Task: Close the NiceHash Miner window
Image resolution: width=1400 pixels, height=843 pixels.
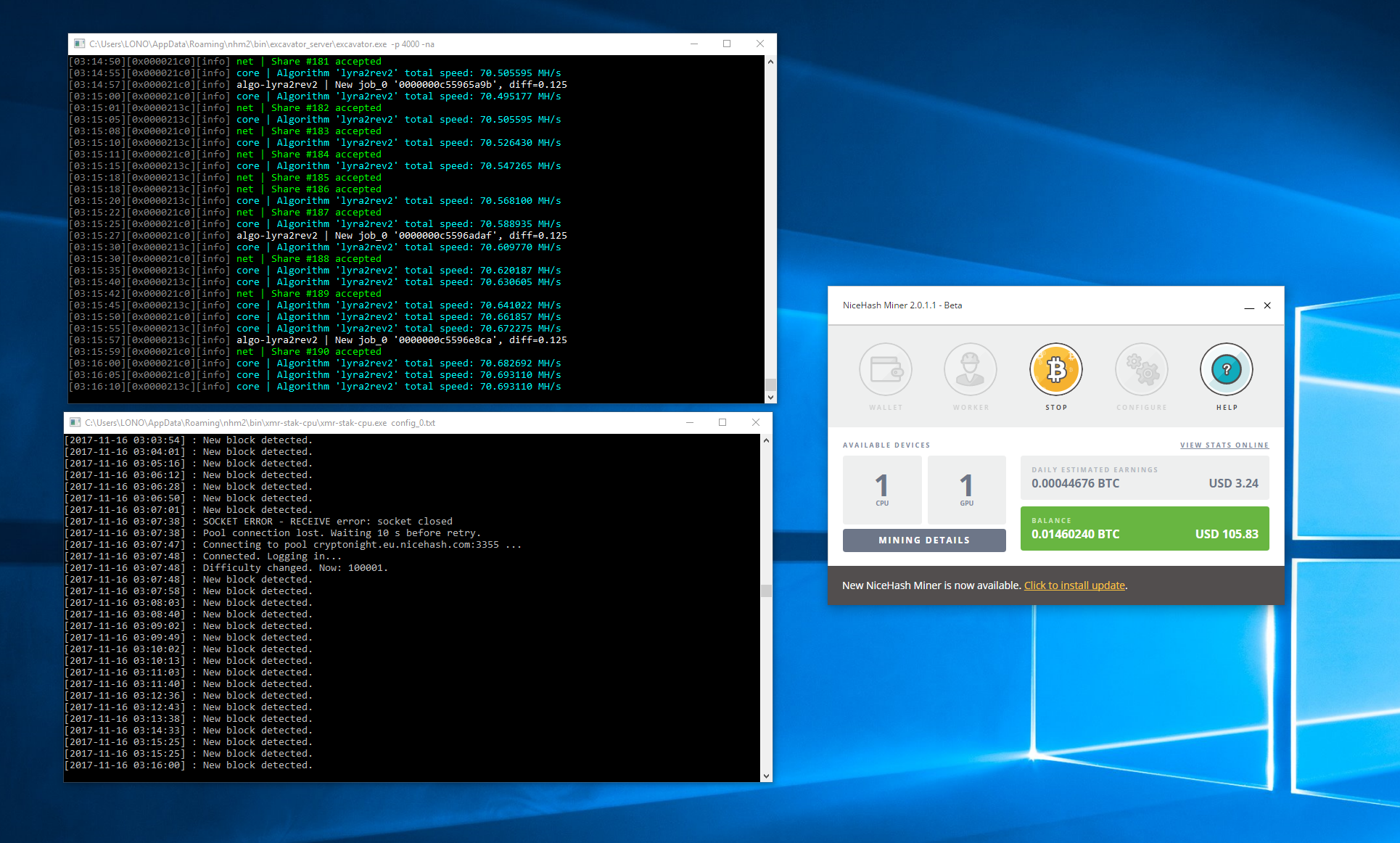Action: click(x=1267, y=305)
